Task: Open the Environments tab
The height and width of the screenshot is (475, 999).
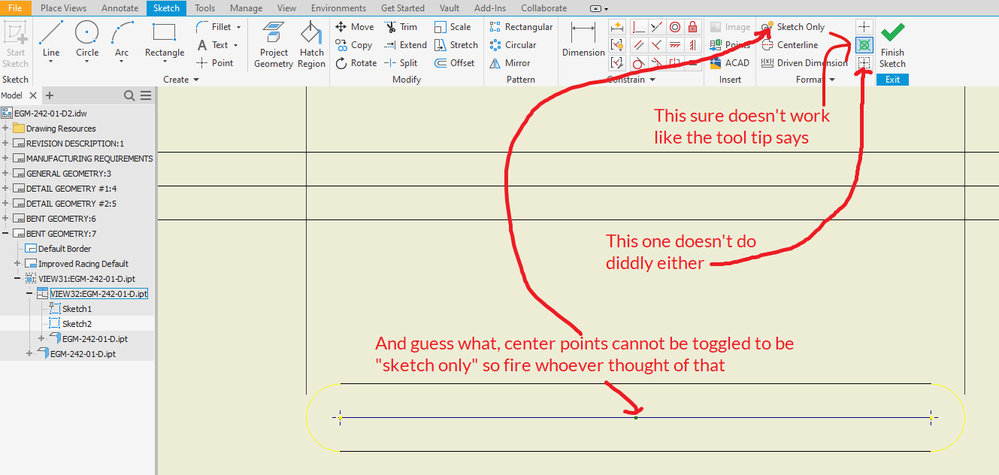Action: [338, 8]
